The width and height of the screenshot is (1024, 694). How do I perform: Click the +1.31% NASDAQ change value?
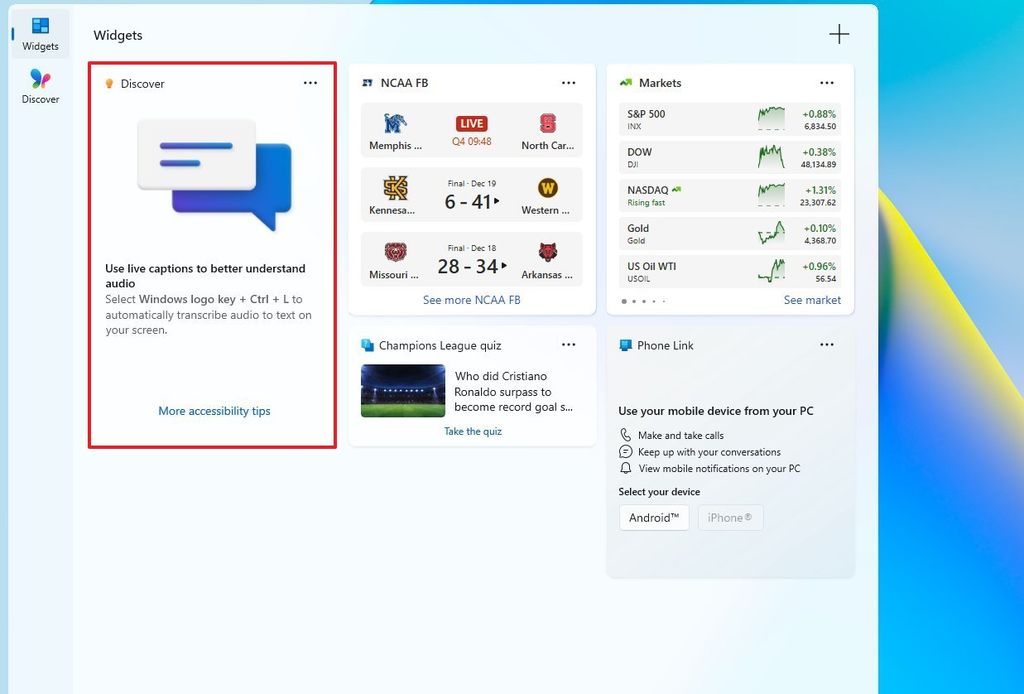click(x=820, y=190)
